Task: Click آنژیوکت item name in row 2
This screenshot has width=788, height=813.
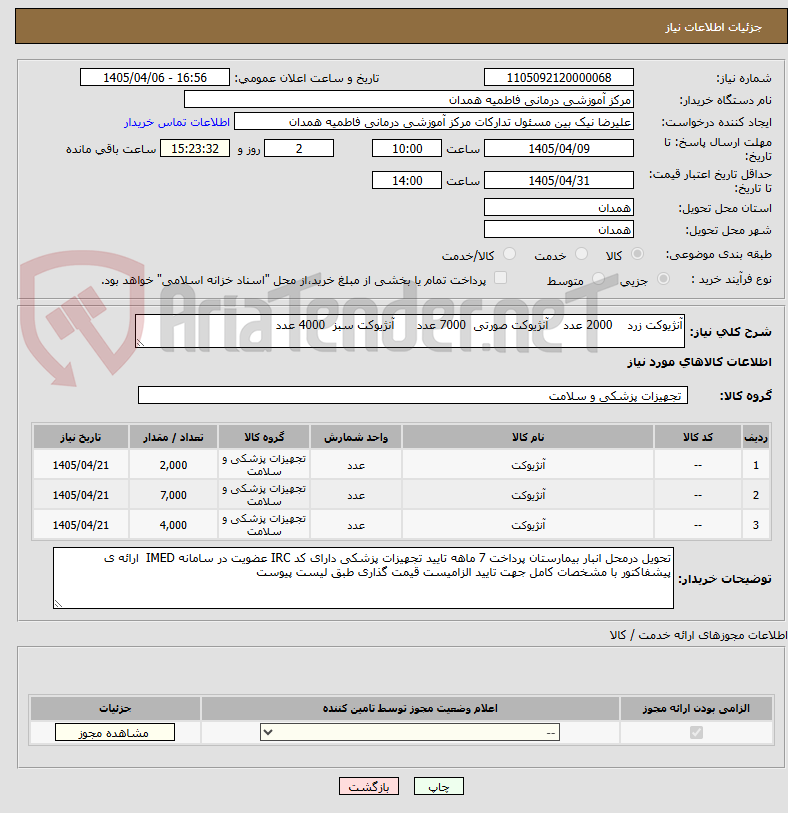Action: pos(528,495)
